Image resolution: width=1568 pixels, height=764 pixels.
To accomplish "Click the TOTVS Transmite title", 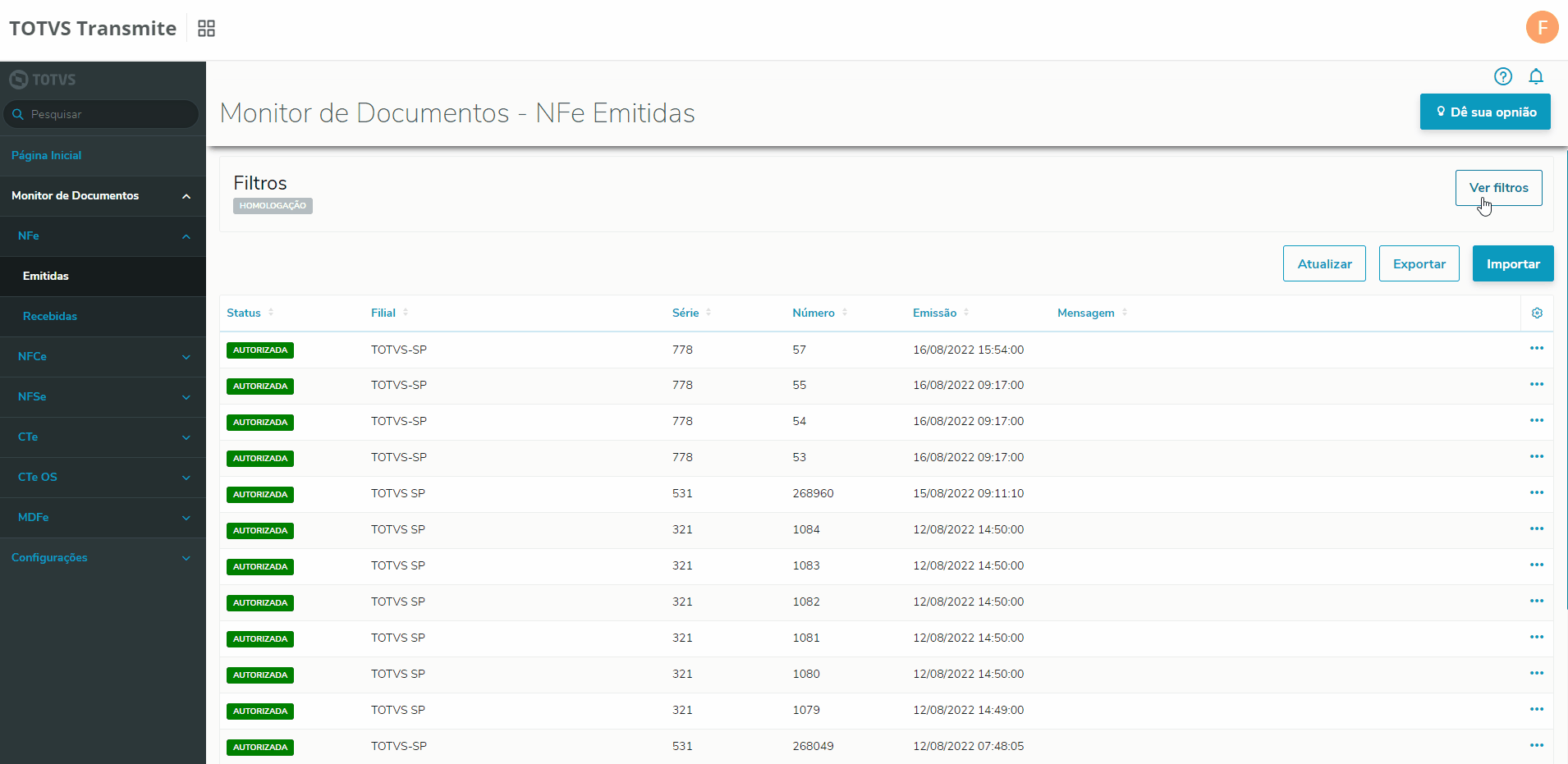I will coord(93,29).
